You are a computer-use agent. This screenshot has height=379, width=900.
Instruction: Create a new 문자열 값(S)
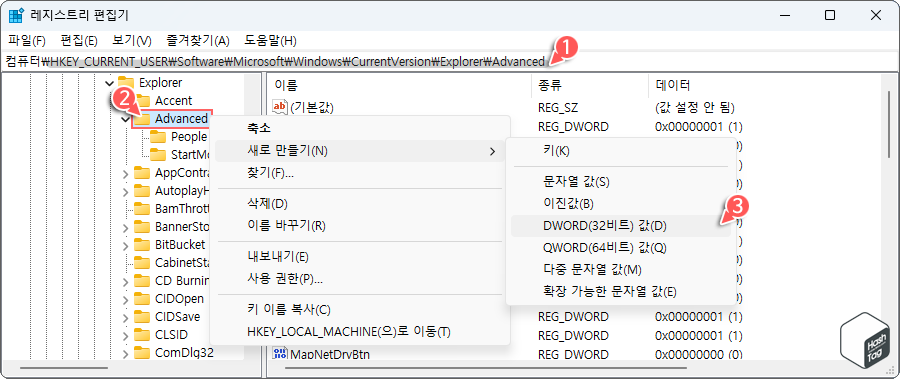click(x=620, y=182)
